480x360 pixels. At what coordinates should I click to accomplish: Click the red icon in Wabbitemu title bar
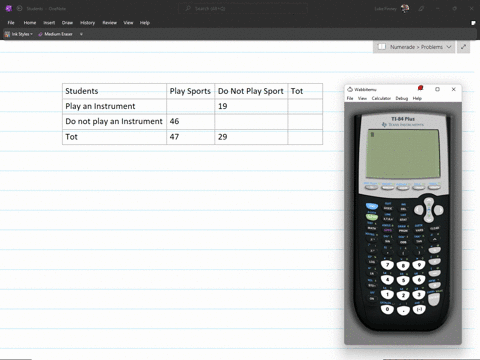tap(420, 88)
